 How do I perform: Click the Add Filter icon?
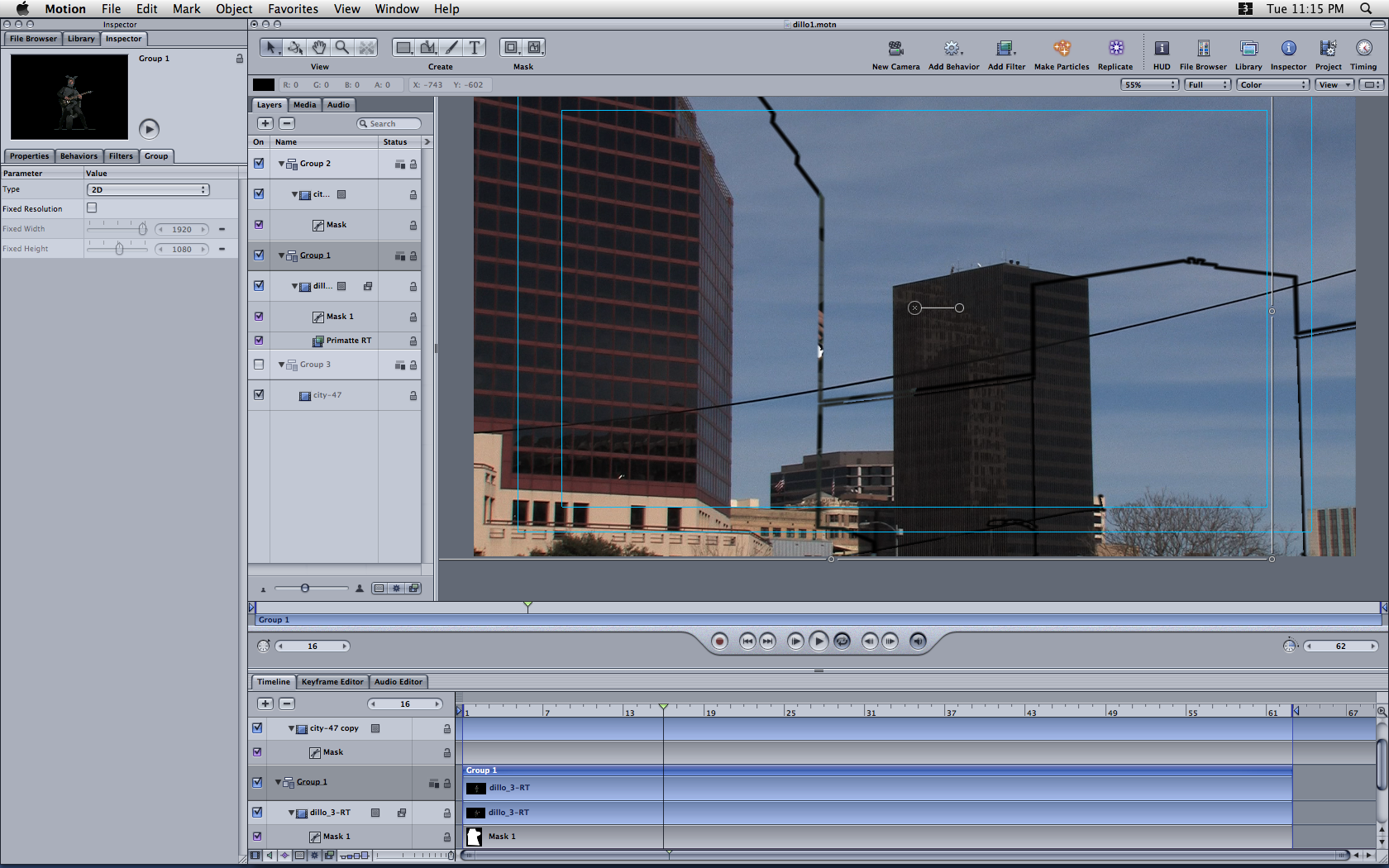(1005, 49)
